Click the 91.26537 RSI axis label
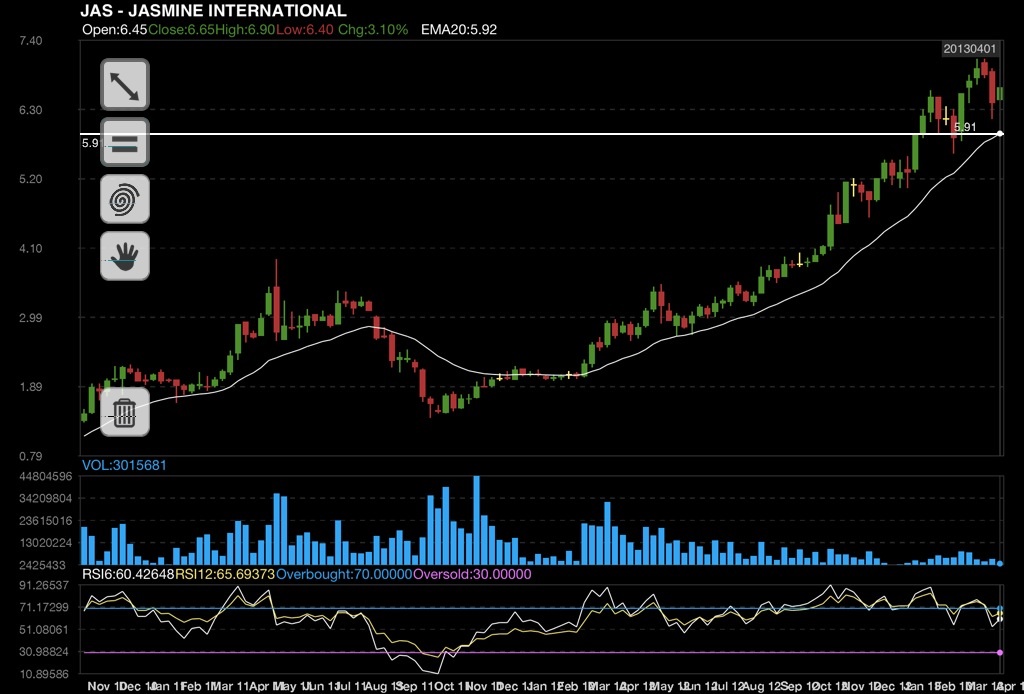The width and height of the screenshot is (1024, 694). pos(44,586)
